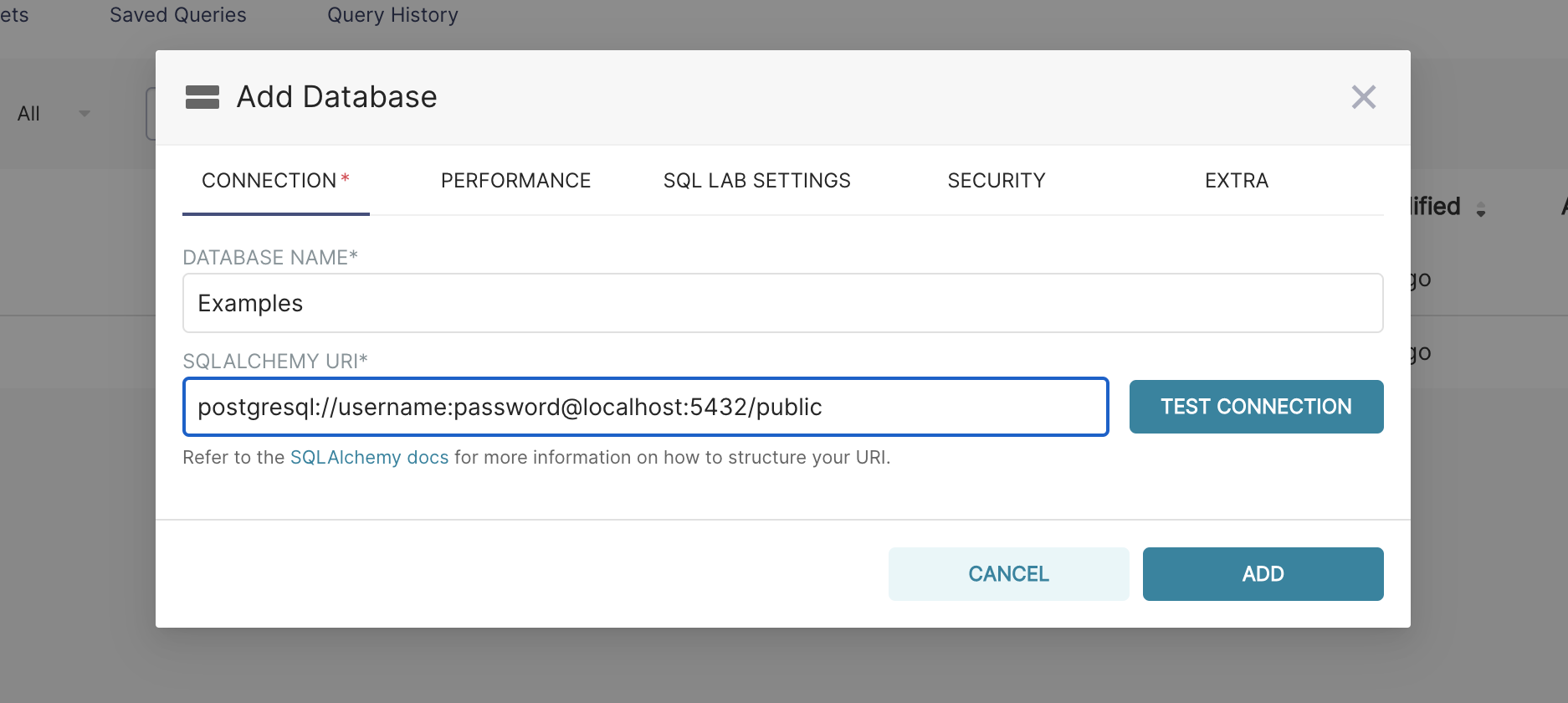Image resolution: width=1568 pixels, height=703 pixels.
Task: Go to the Security tab
Action: click(996, 181)
